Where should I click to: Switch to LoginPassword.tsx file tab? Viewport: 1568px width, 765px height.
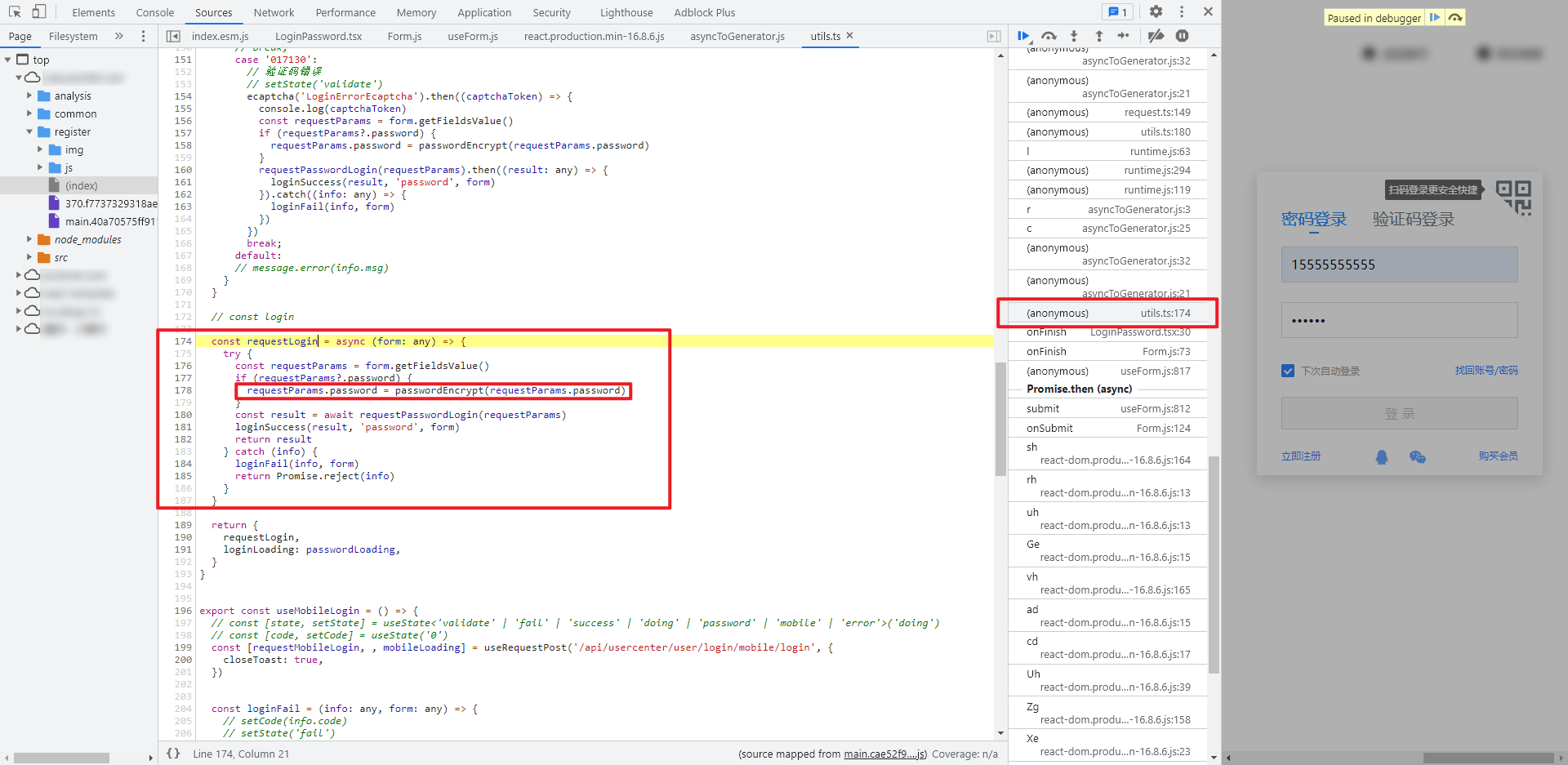click(318, 36)
